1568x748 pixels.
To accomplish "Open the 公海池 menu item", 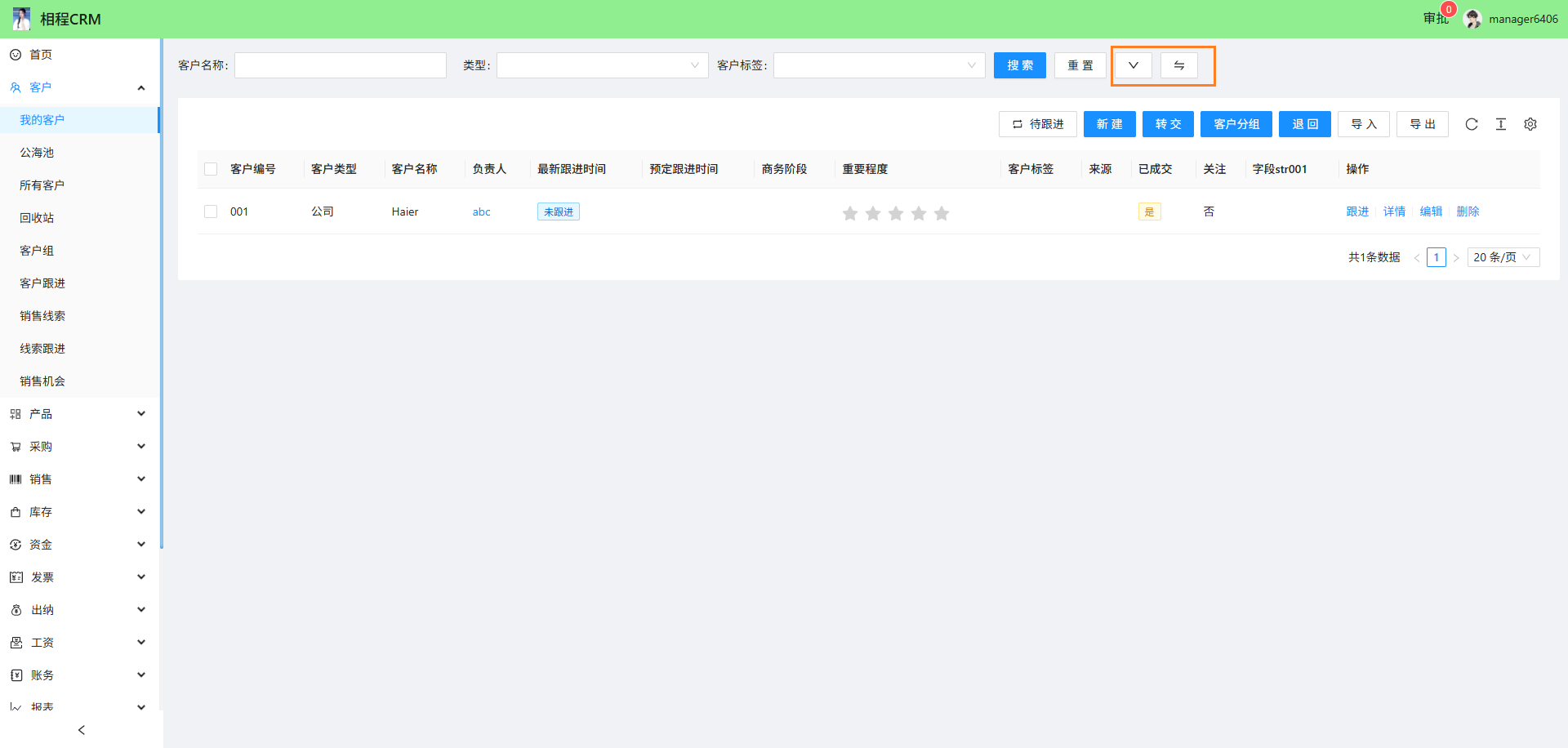I will tap(37, 153).
